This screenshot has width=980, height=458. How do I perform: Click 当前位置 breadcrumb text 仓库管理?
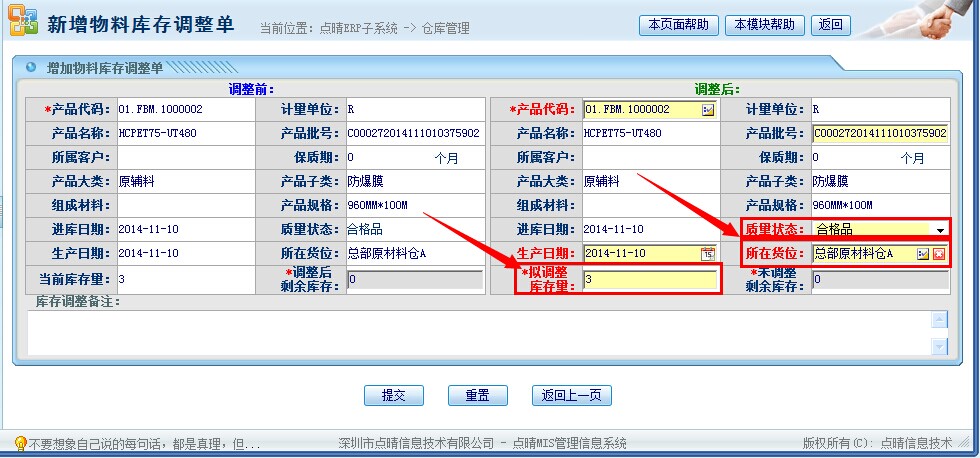(446, 29)
